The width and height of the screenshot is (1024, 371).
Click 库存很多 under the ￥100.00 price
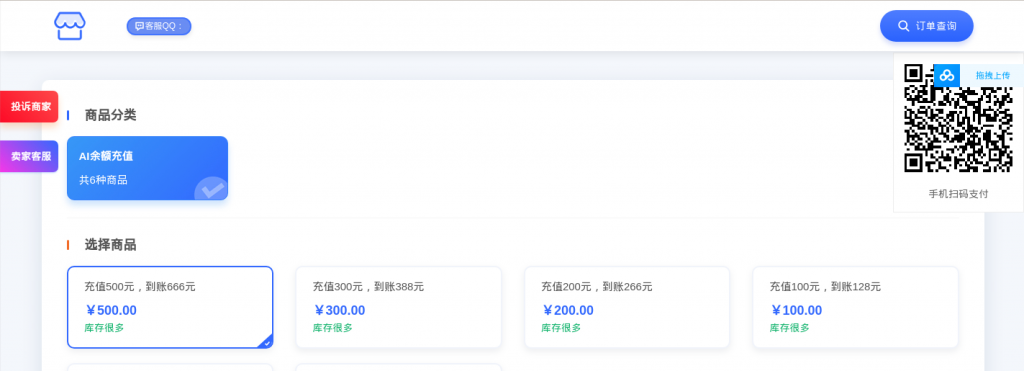(x=790, y=328)
